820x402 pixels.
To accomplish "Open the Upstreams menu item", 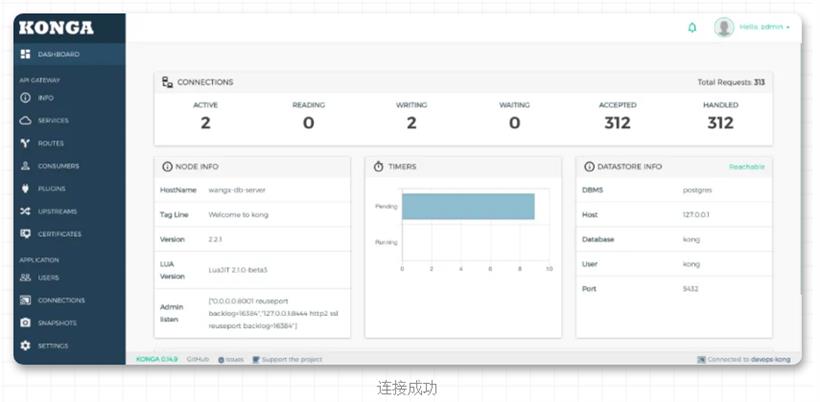I will 69,211.
